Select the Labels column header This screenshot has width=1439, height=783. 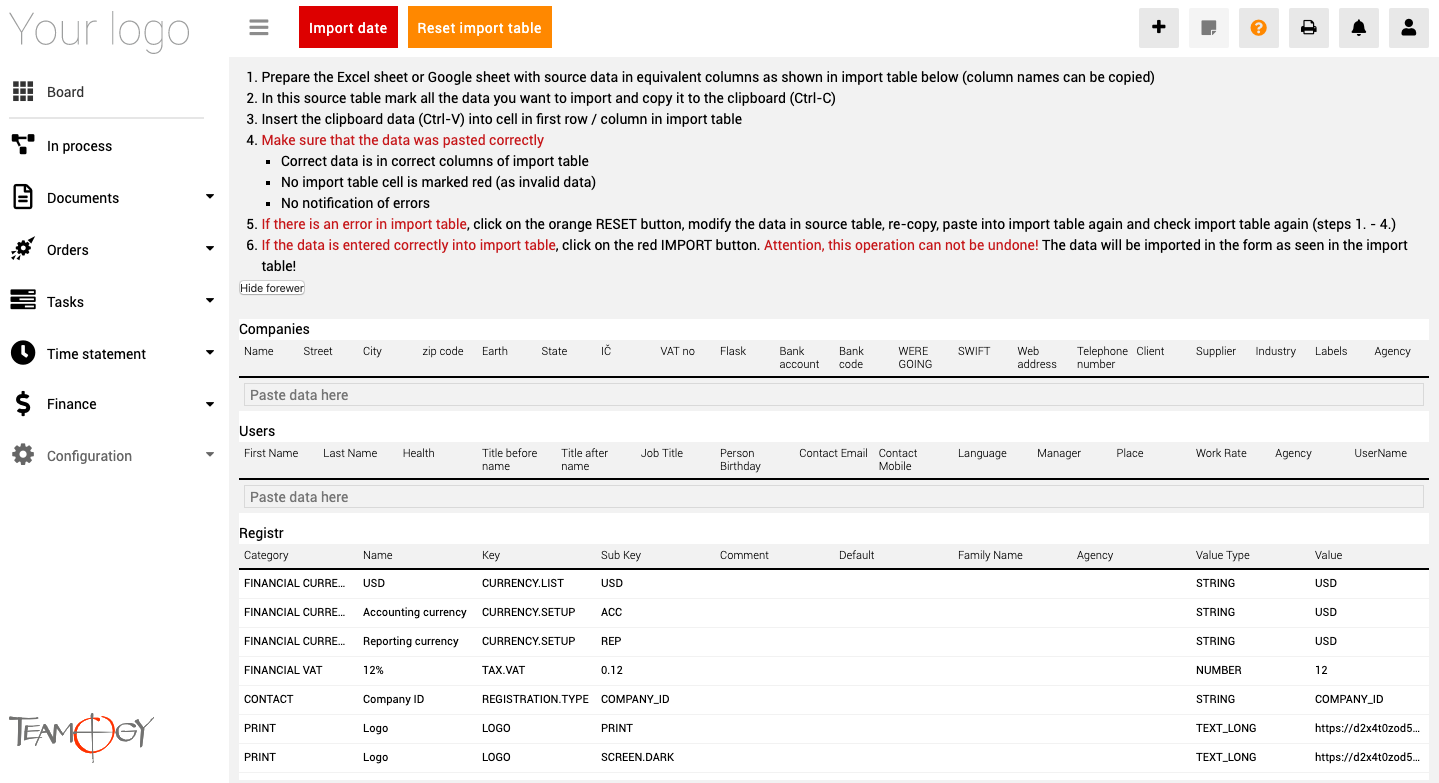pyautogui.click(x=1331, y=351)
